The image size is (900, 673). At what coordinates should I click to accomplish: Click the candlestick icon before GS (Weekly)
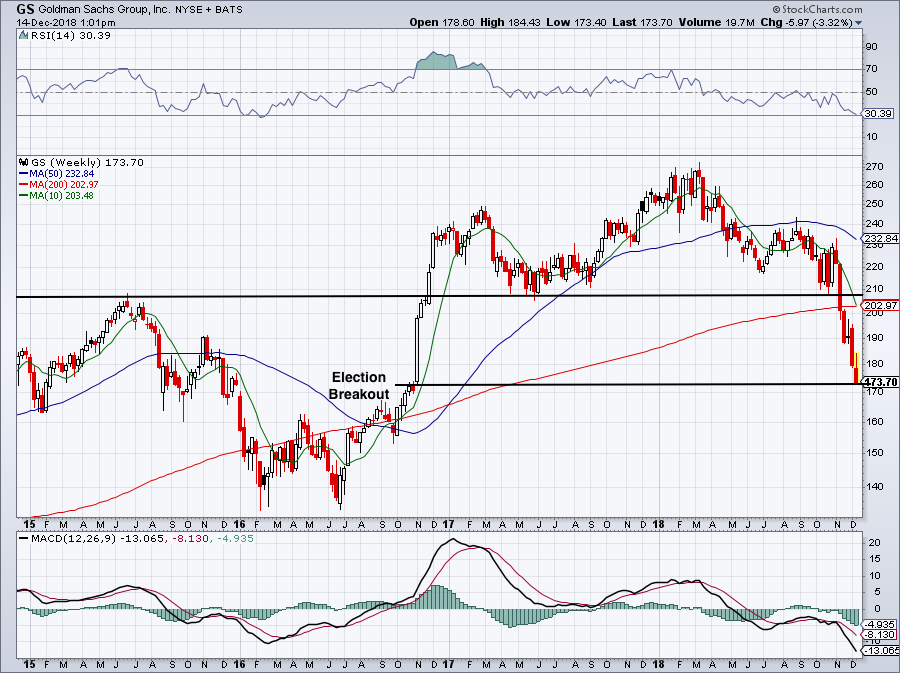[24, 162]
